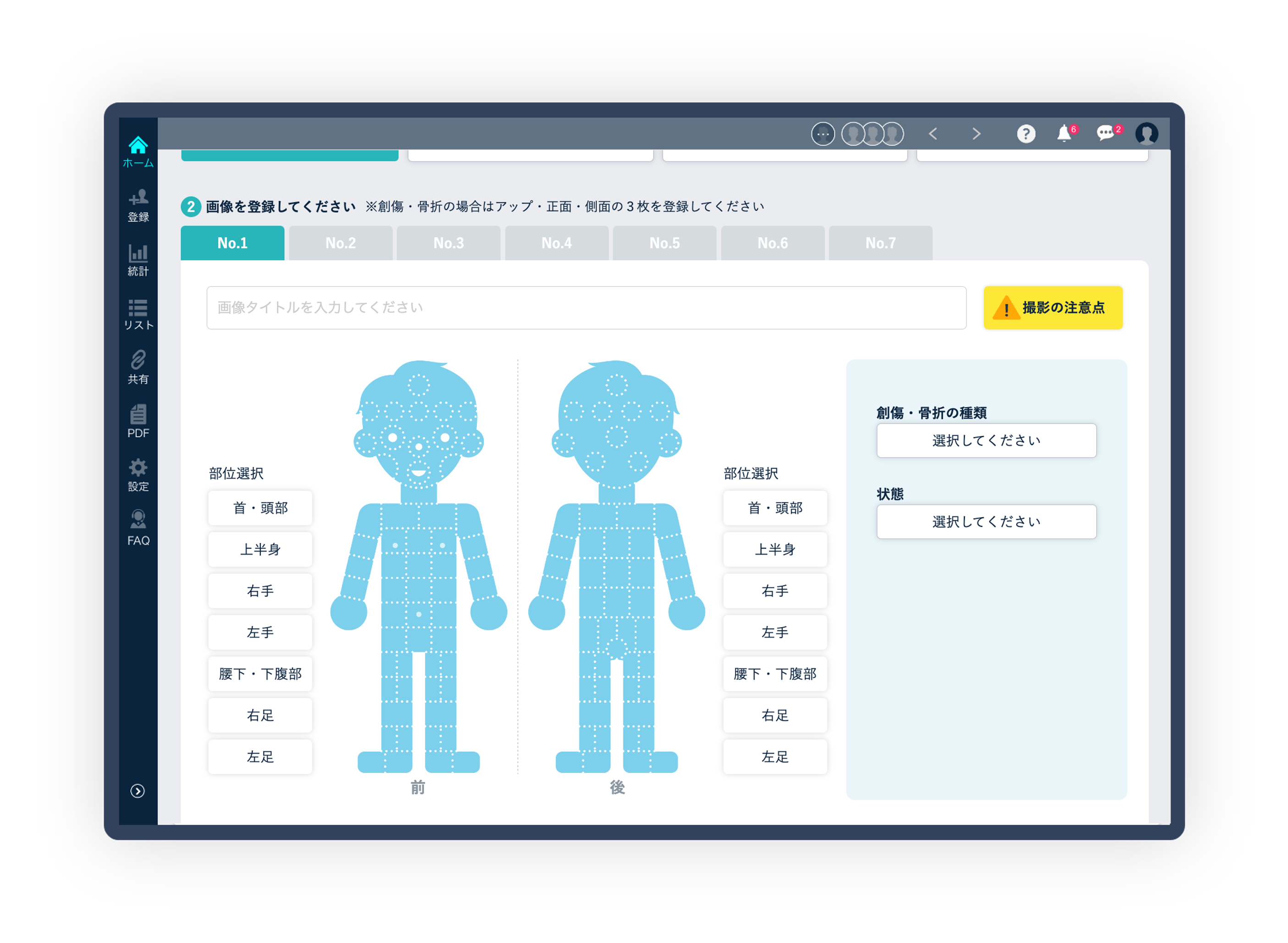Viewport: 1288px width, 943px height.
Task: Open the 登録 registration sidebar icon
Action: tap(138, 205)
